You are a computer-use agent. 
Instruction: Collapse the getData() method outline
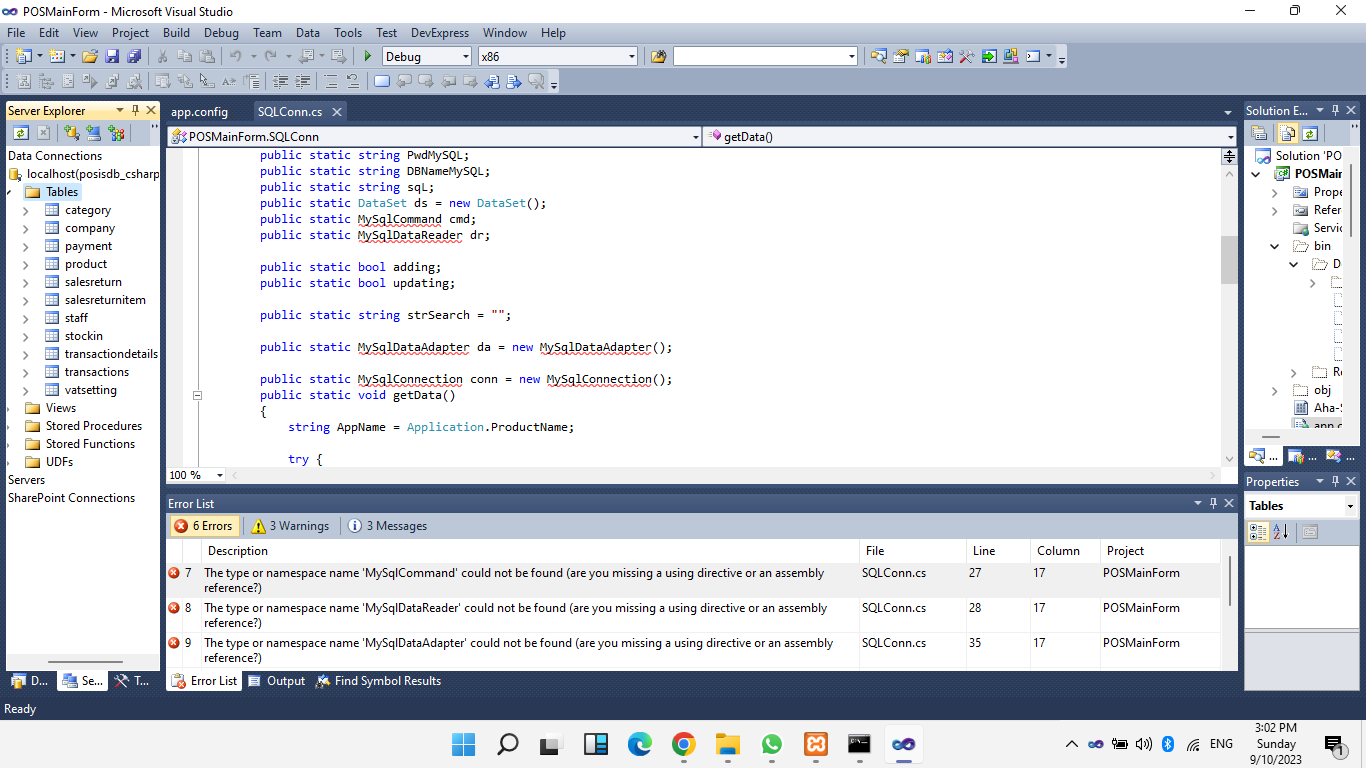coord(197,395)
